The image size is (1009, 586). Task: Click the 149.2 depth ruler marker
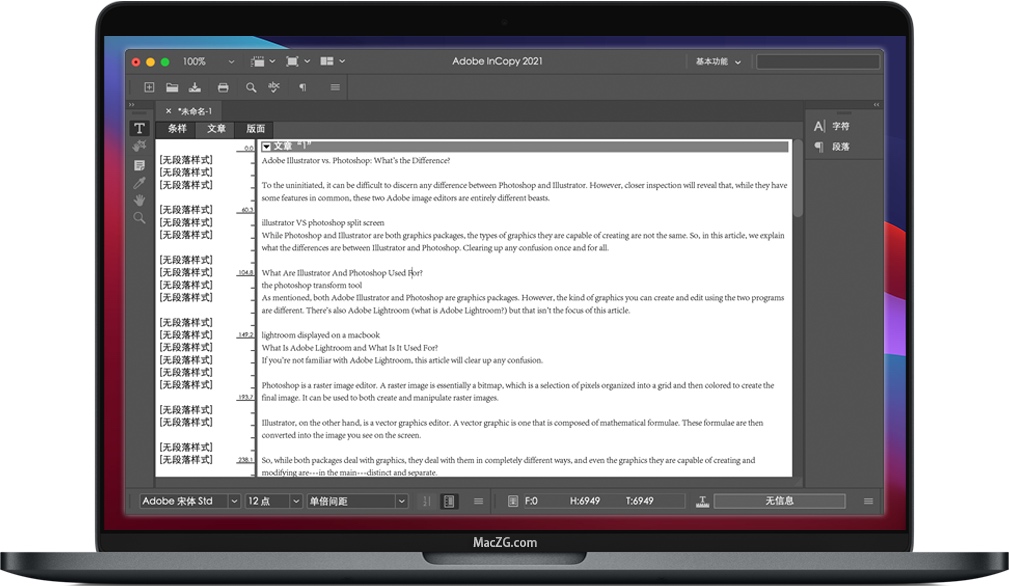(x=246, y=334)
